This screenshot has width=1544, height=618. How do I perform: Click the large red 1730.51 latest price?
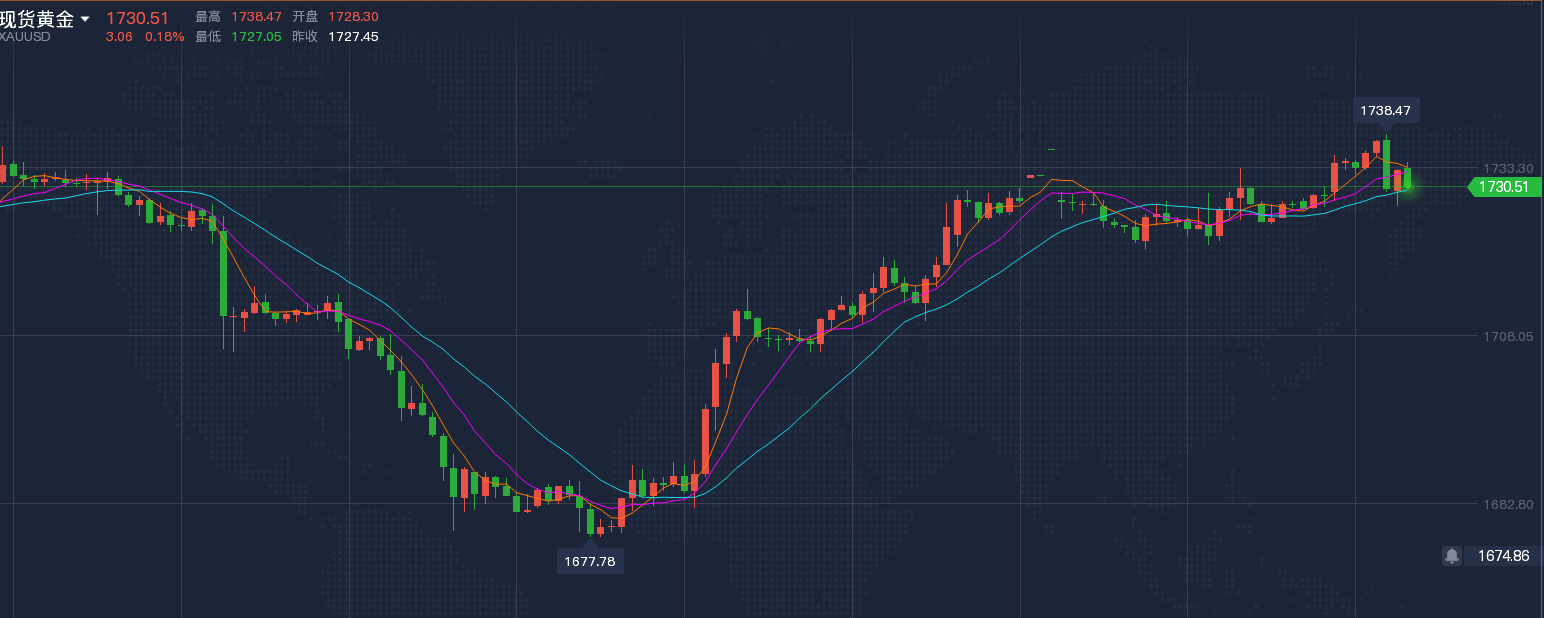137,18
